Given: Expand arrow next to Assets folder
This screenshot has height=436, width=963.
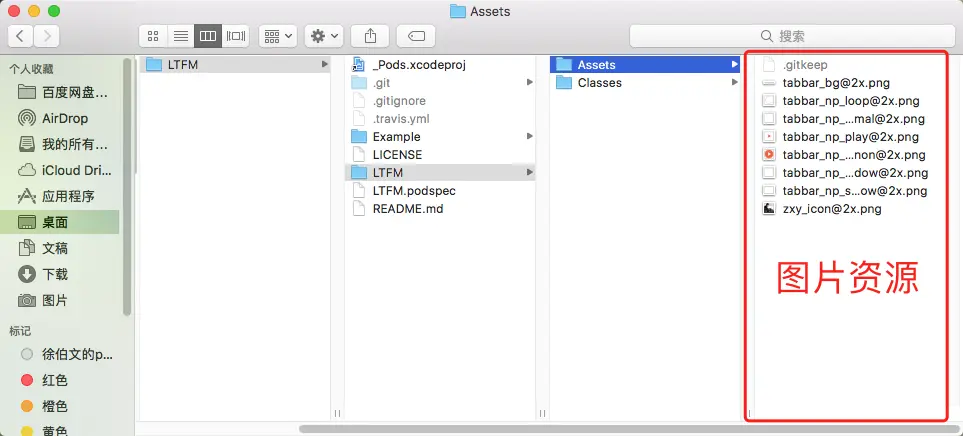Looking at the screenshot, I should click(x=735, y=64).
